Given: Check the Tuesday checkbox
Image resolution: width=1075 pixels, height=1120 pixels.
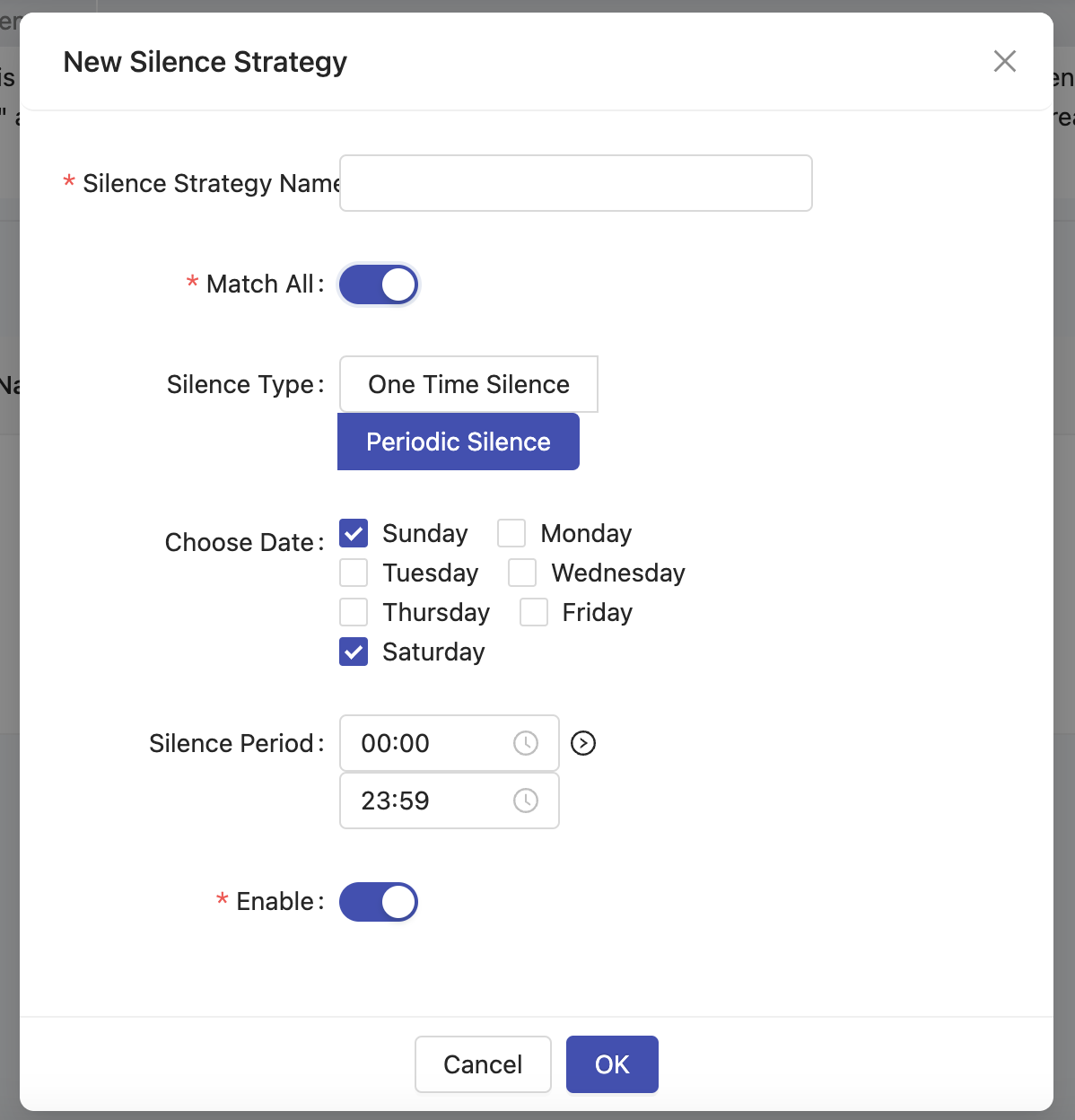Looking at the screenshot, I should pyautogui.click(x=354, y=573).
